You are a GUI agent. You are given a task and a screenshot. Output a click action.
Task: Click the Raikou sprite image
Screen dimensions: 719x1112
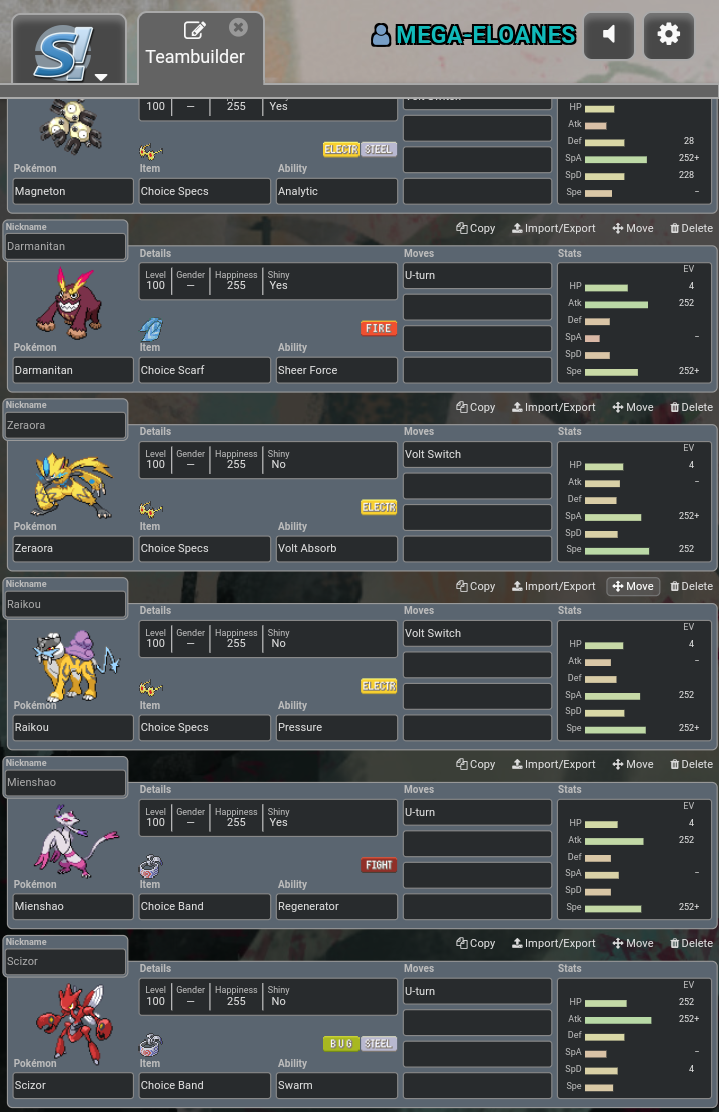point(77,665)
